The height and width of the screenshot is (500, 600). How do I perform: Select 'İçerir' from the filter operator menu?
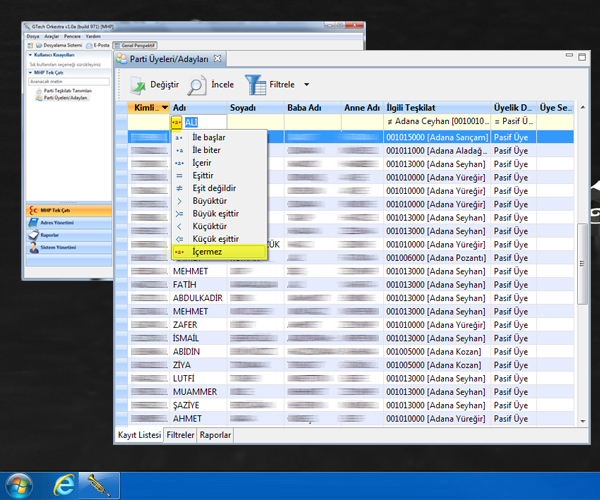[x=219, y=163]
